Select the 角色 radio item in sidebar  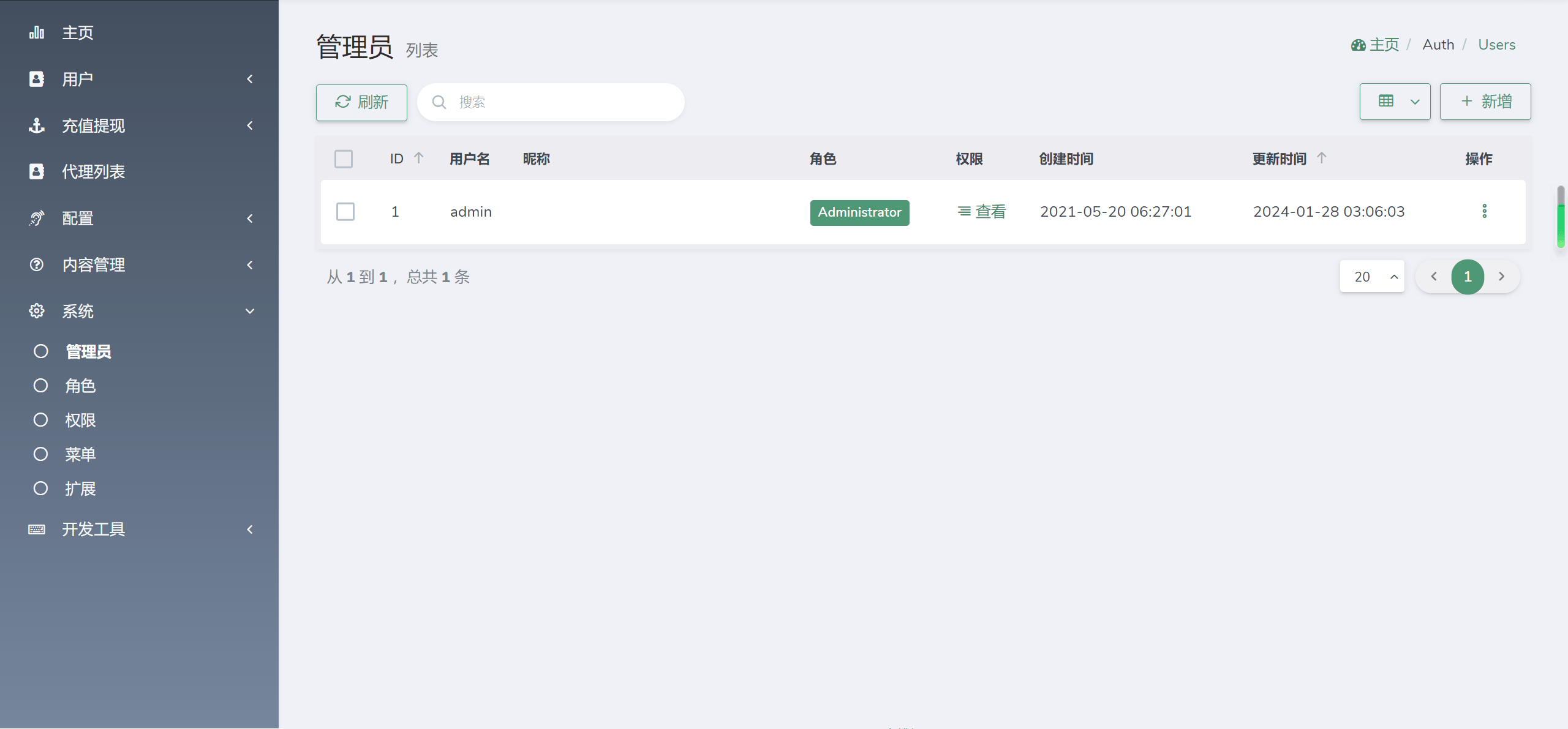pos(41,386)
